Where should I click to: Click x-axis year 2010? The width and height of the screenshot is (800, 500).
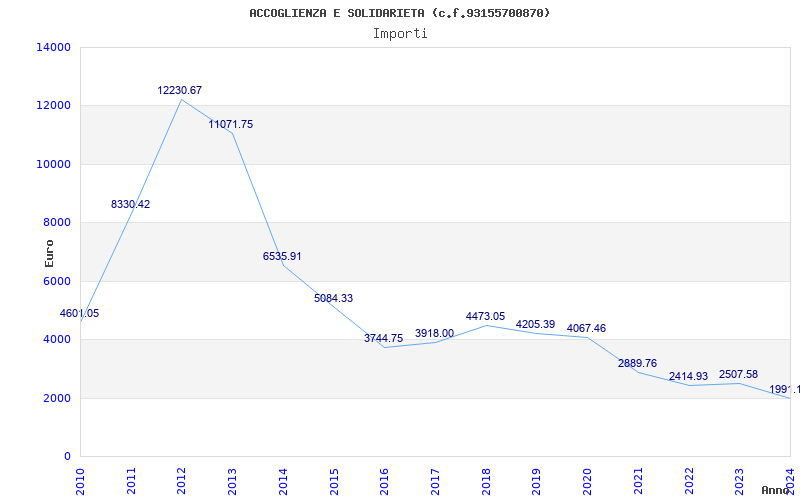click(x=81, y=481)
